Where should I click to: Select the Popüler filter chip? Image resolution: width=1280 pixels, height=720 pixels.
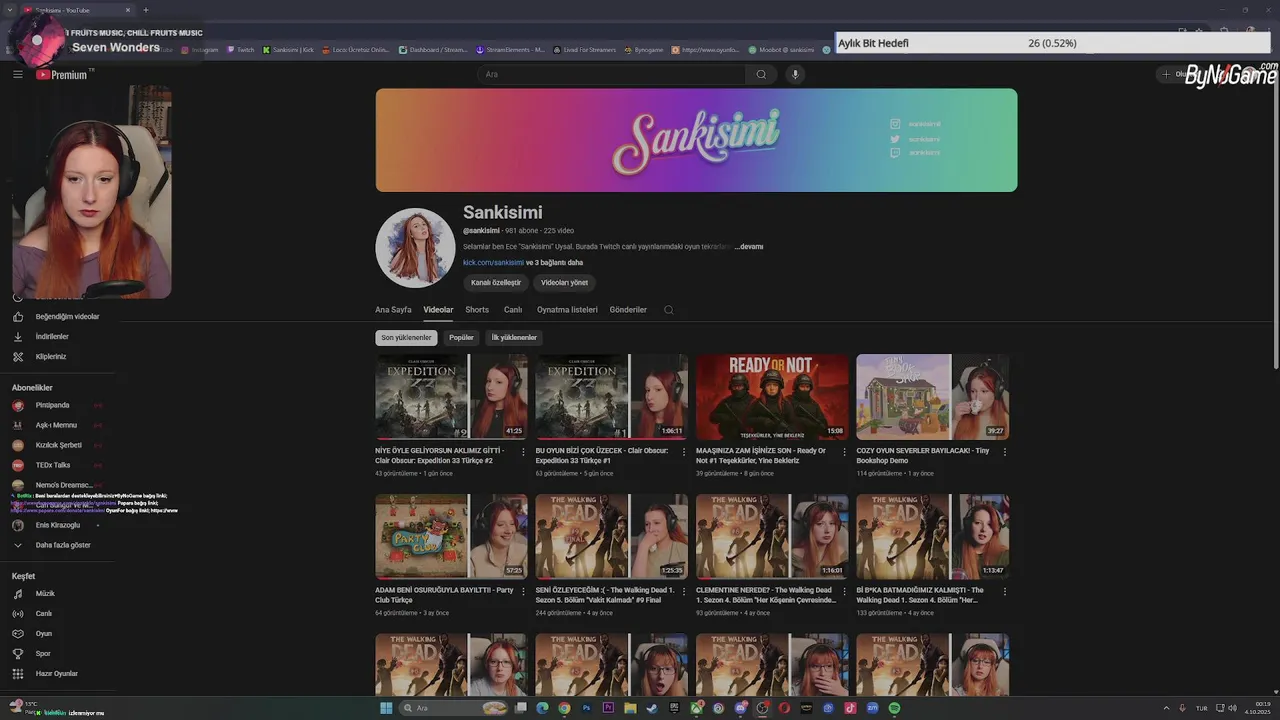461,338
